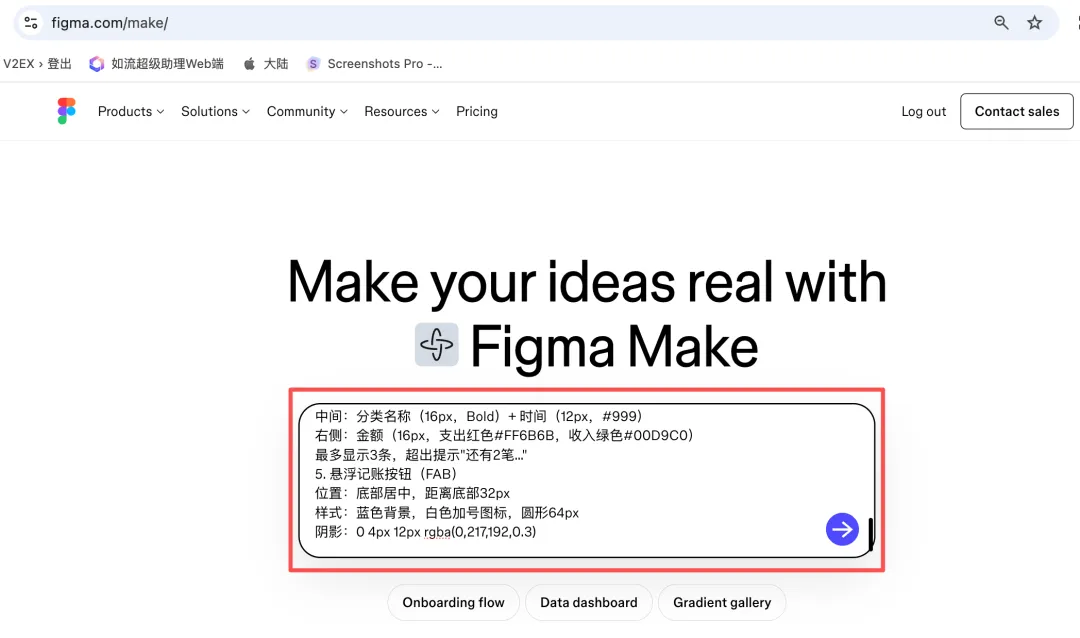Bookmark this page with the star icon

[1034, 23]
